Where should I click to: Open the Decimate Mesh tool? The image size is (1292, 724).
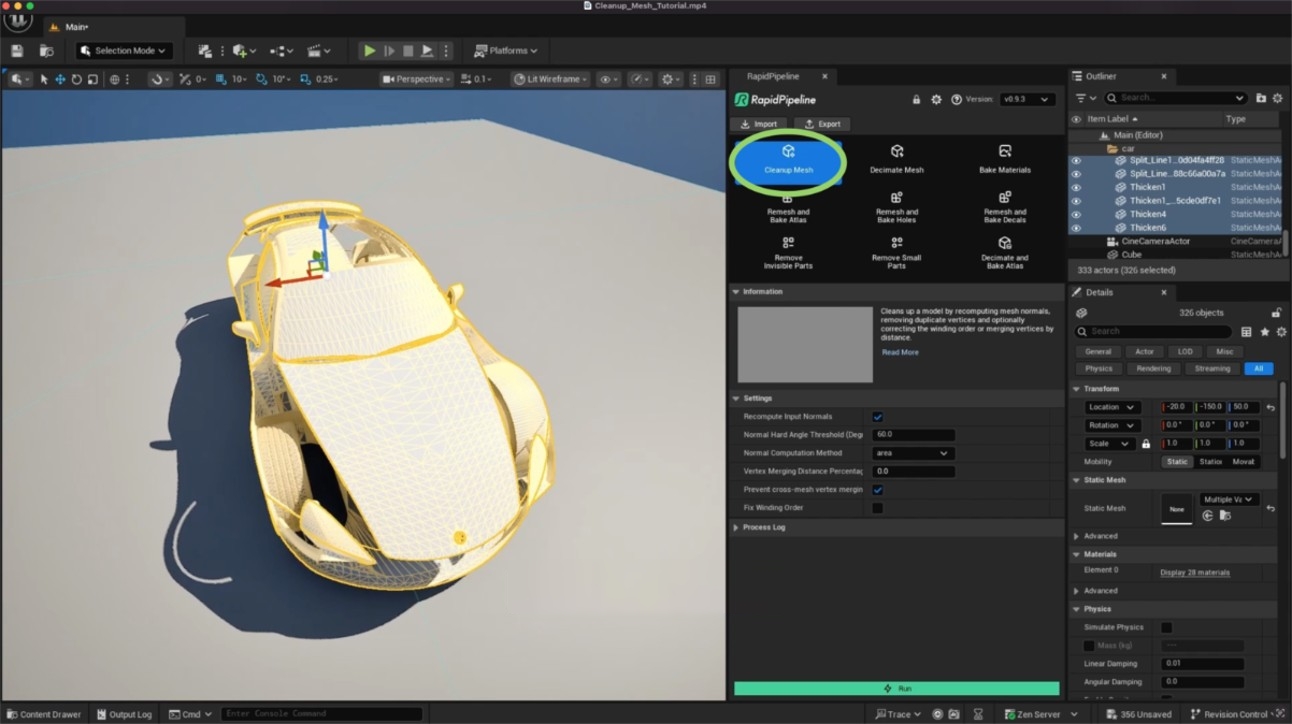point(897,161)
